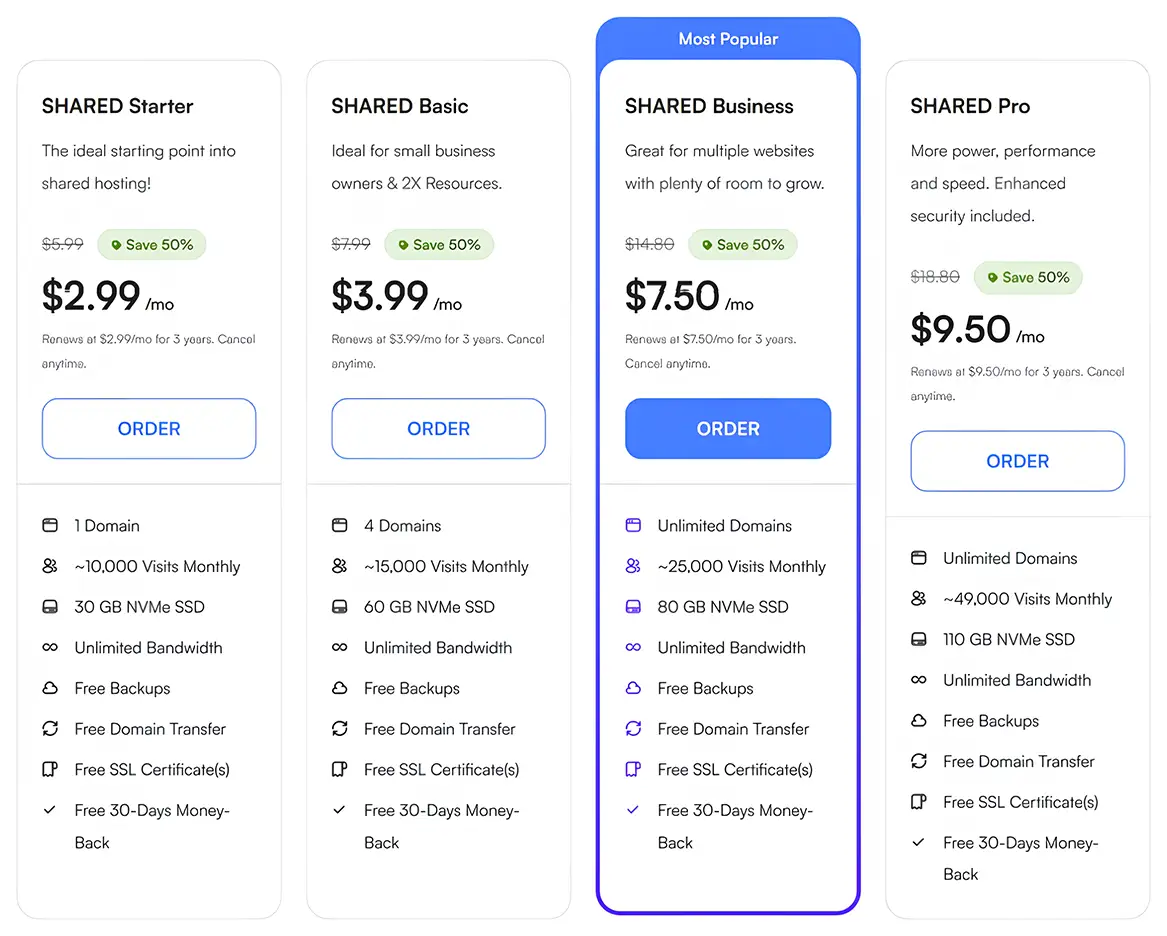1167x936 pixels.
Task: Click the Save 50% badge on SHARED Starter
Action: pyautogui.click(x=152, y=245)
